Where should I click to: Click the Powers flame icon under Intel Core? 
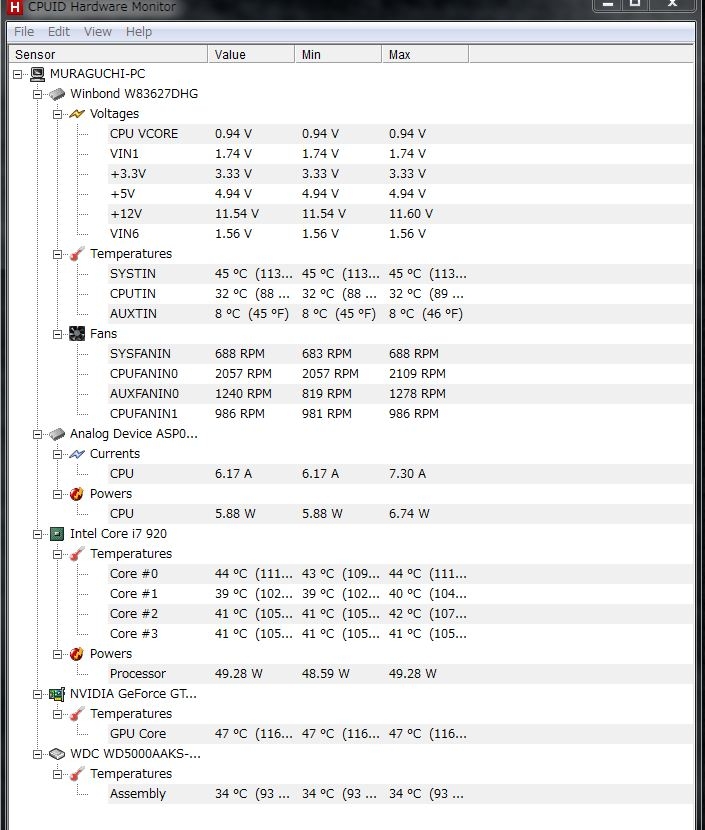pos(77,654)
